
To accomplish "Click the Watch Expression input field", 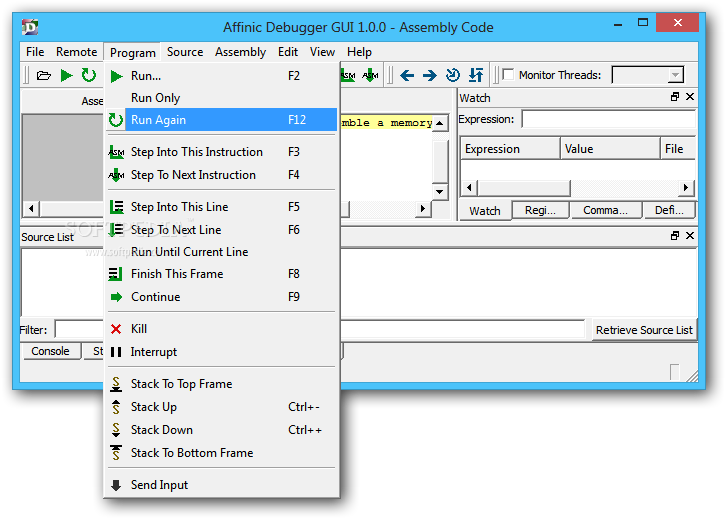I will tap(608, 119).
